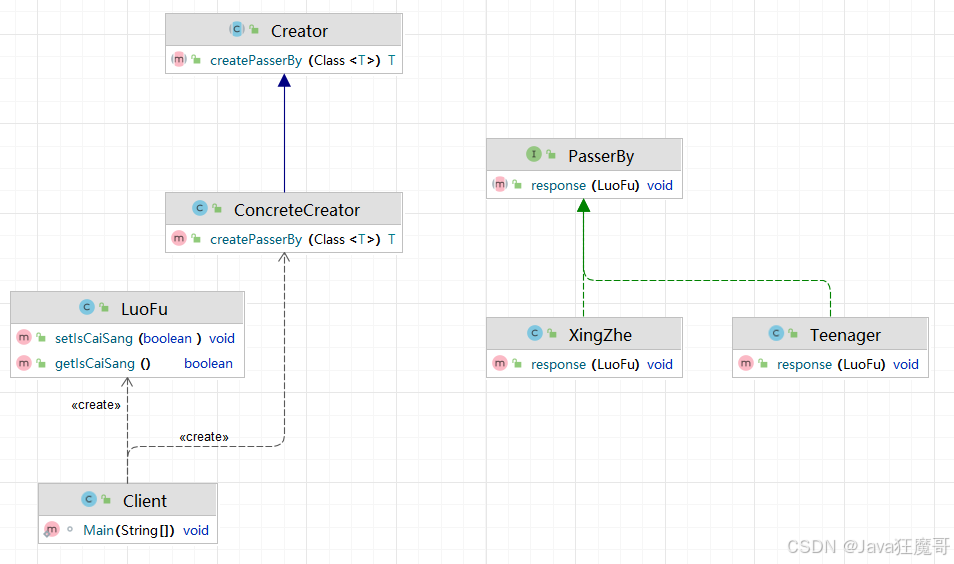Click the abstract method icon of Creator's createPasserBy
The height and width of the screenshot is (564, 954).
(179, 60)
